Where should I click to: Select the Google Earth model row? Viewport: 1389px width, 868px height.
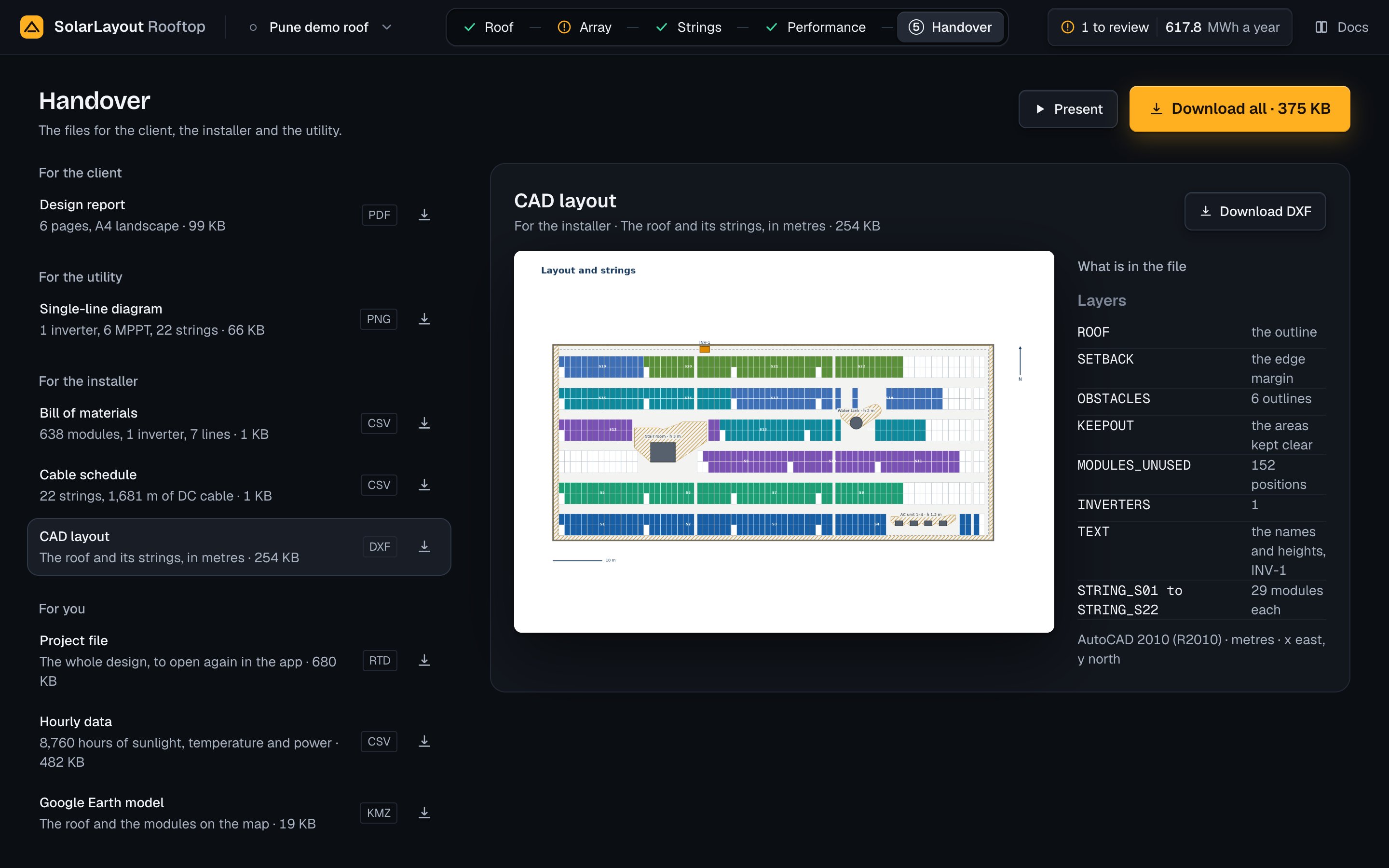pos(239,813)
